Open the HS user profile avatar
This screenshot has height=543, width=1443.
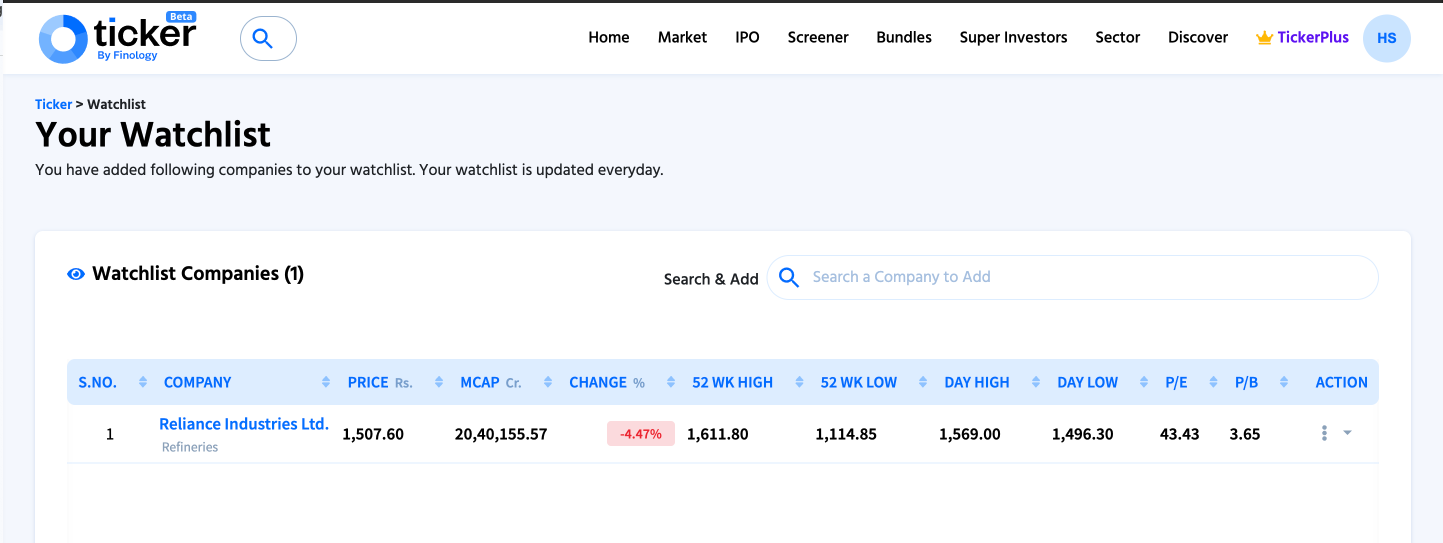(x=1386, y=38)
